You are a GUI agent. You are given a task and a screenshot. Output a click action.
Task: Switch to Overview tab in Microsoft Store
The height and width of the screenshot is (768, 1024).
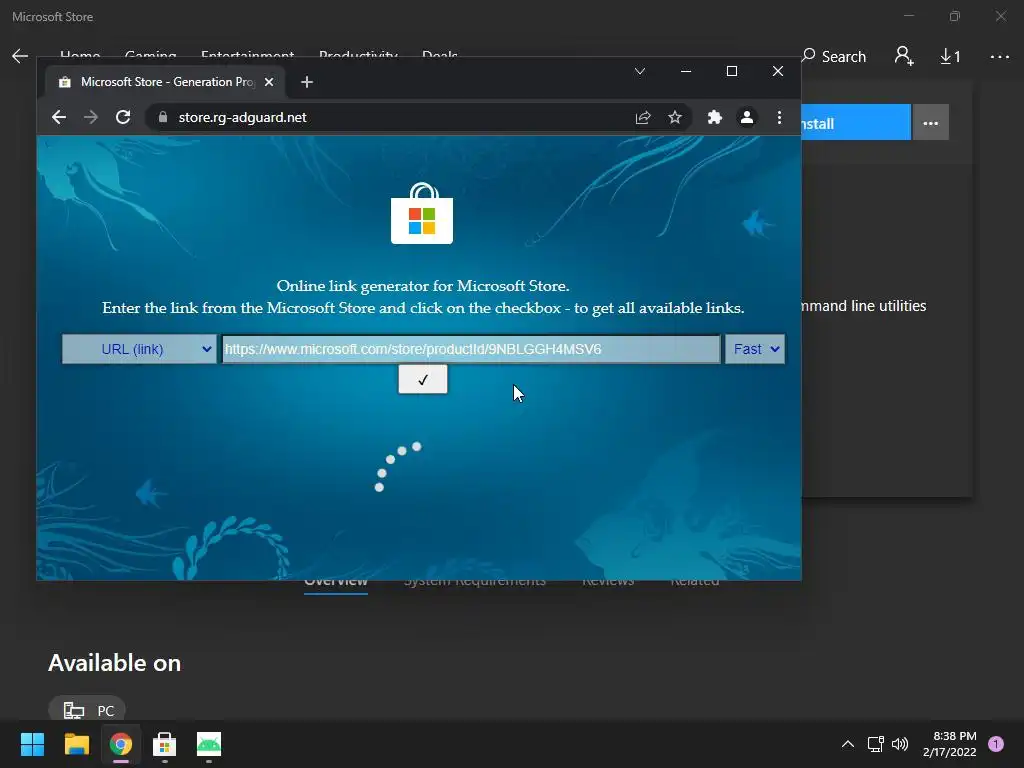coord(336,583)
